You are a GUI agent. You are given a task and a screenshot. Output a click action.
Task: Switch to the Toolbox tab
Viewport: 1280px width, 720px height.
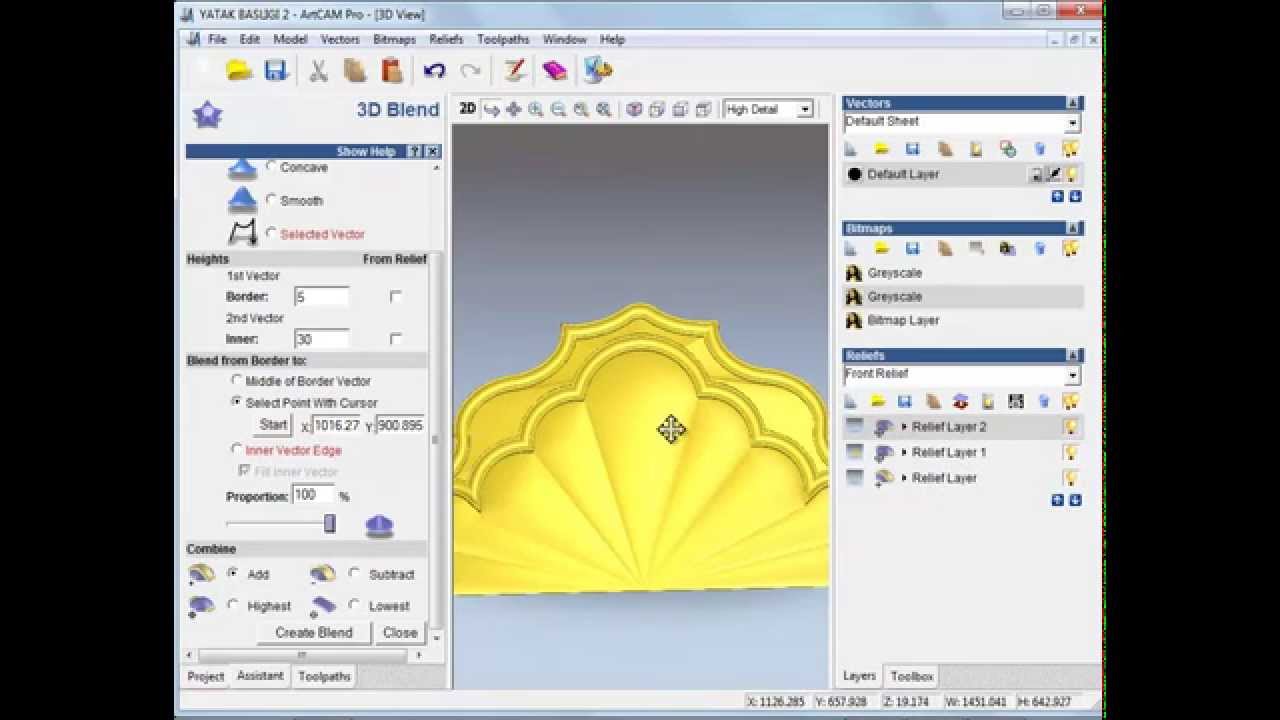[912, 677]
